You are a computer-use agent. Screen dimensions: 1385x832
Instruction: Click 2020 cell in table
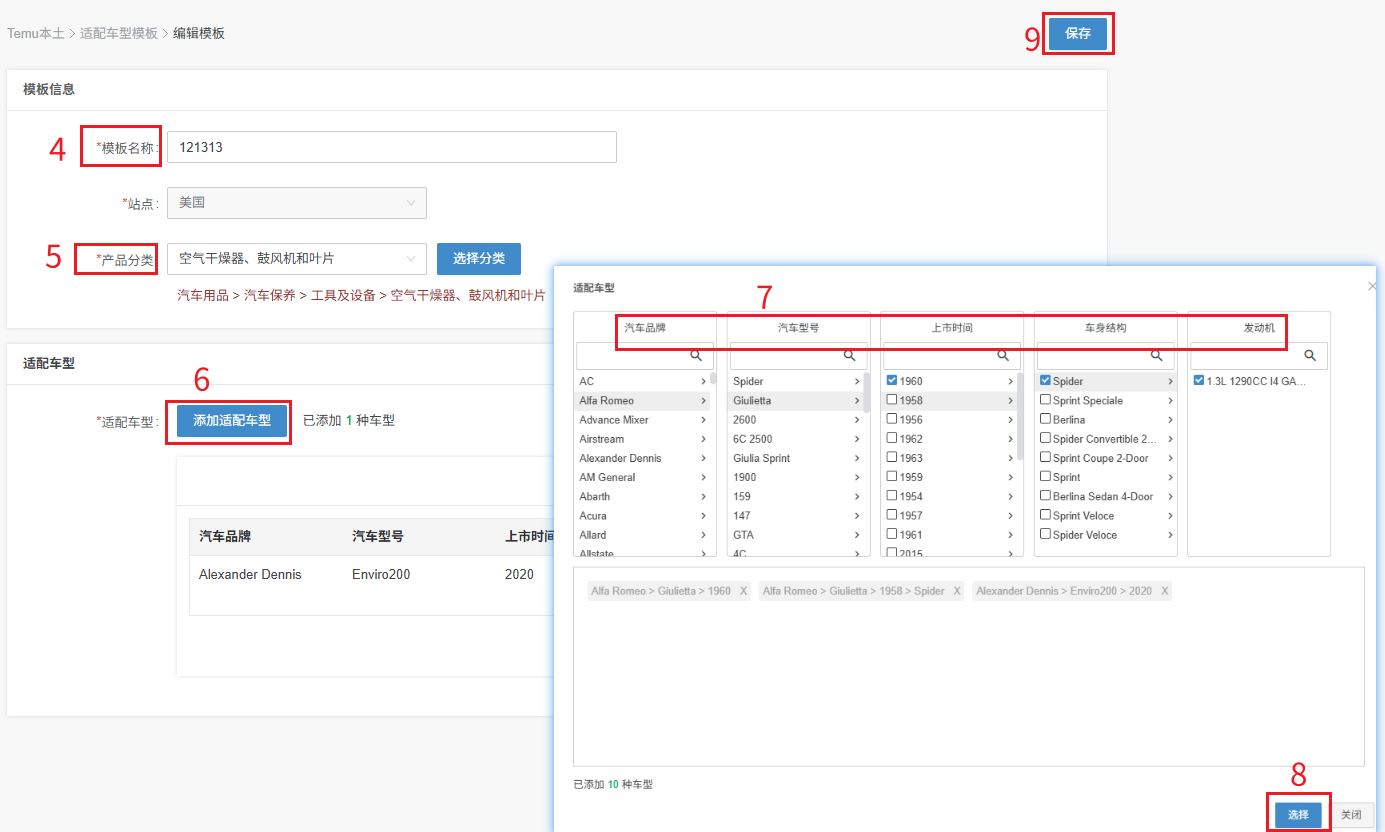tap(519, 575)
